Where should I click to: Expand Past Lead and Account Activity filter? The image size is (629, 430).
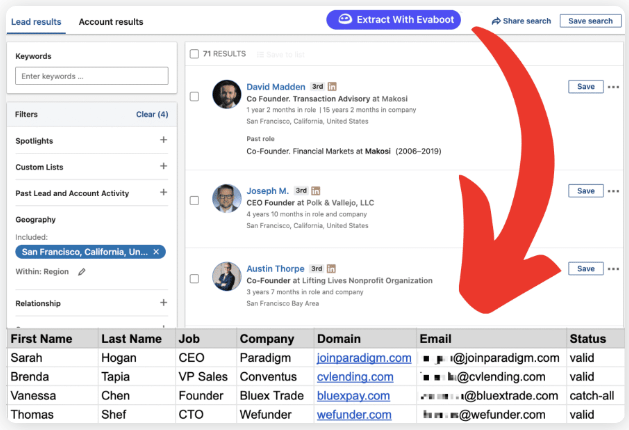click(163, 193)
